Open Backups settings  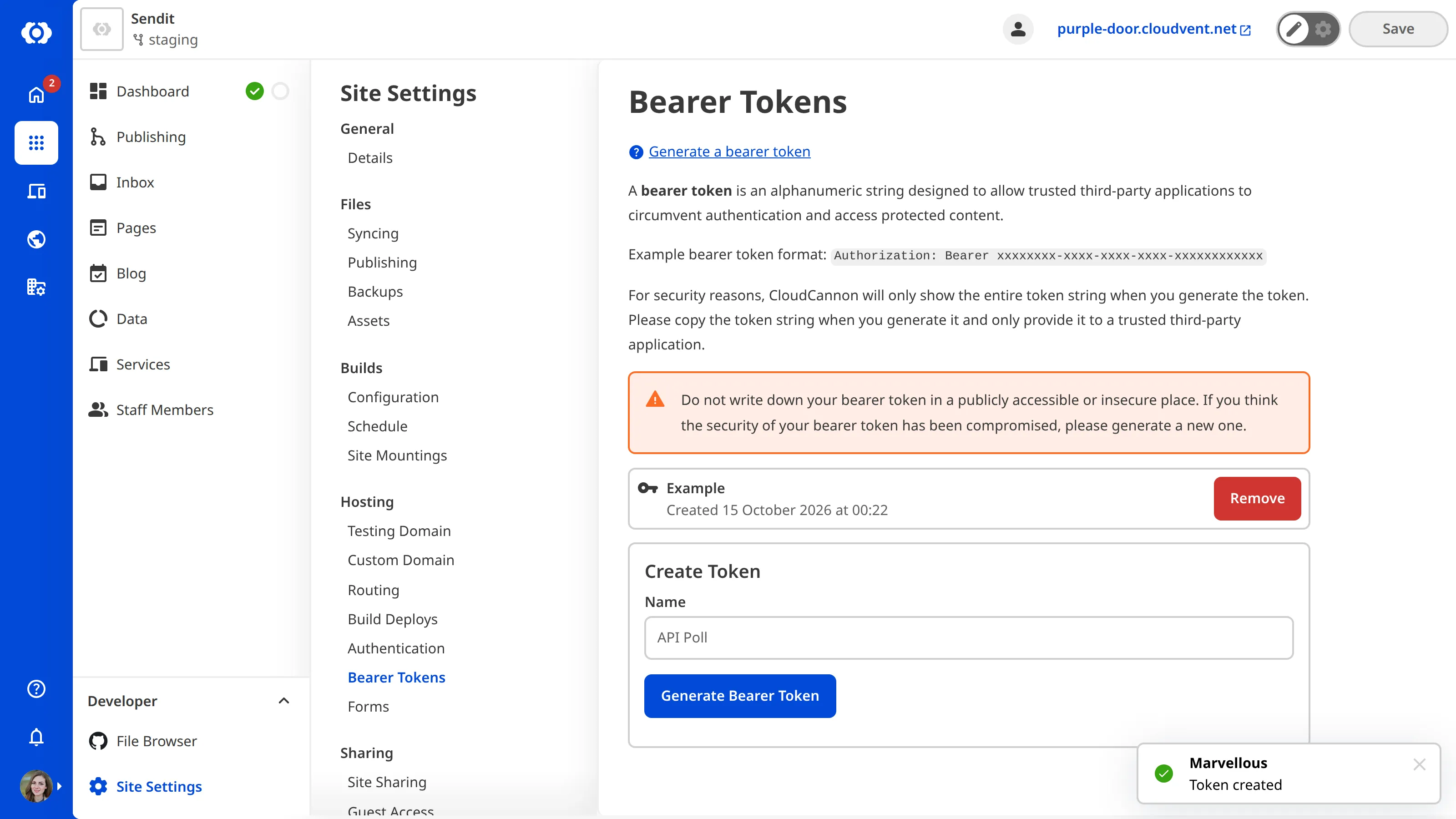375,292
